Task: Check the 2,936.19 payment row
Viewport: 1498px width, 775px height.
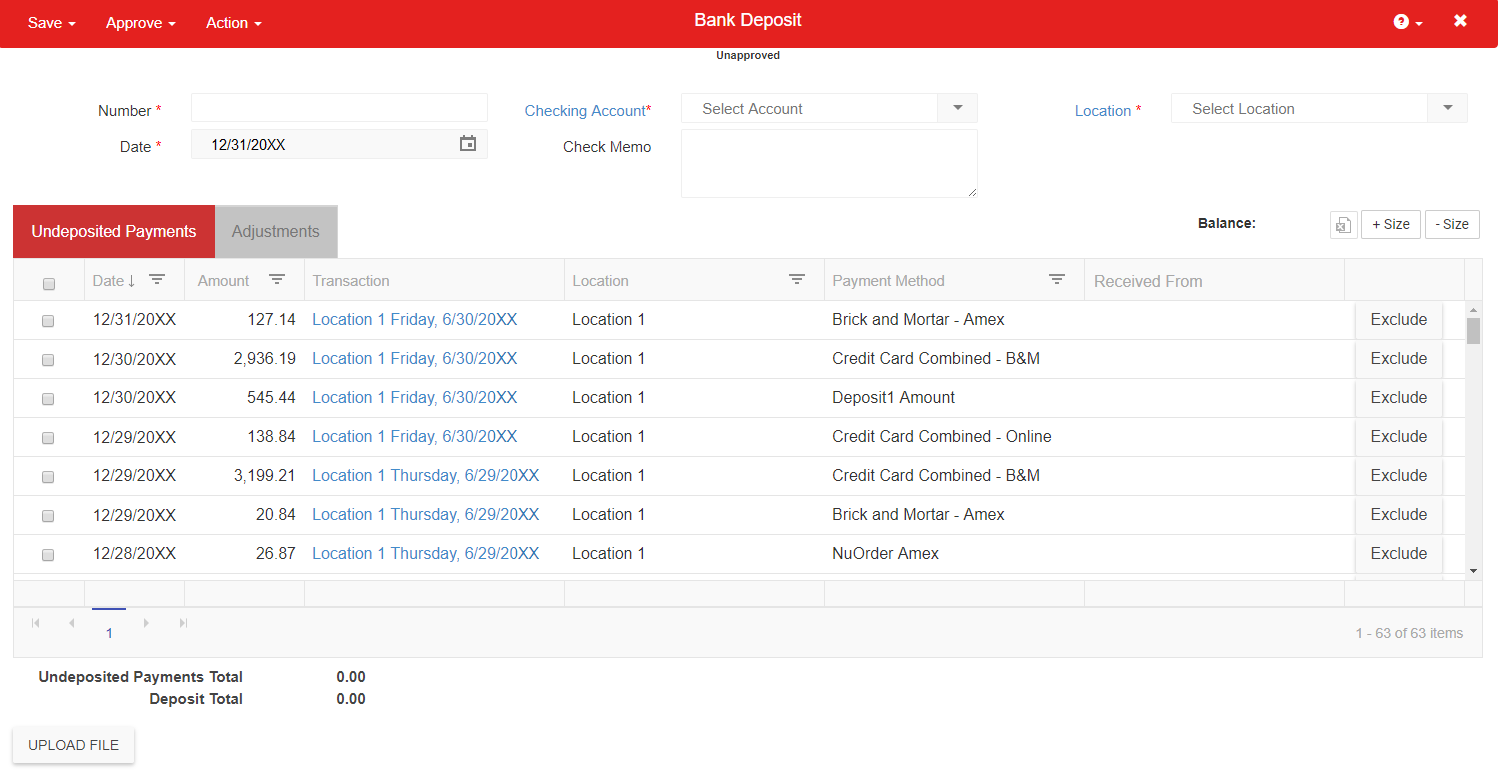Action: [48, 360]
